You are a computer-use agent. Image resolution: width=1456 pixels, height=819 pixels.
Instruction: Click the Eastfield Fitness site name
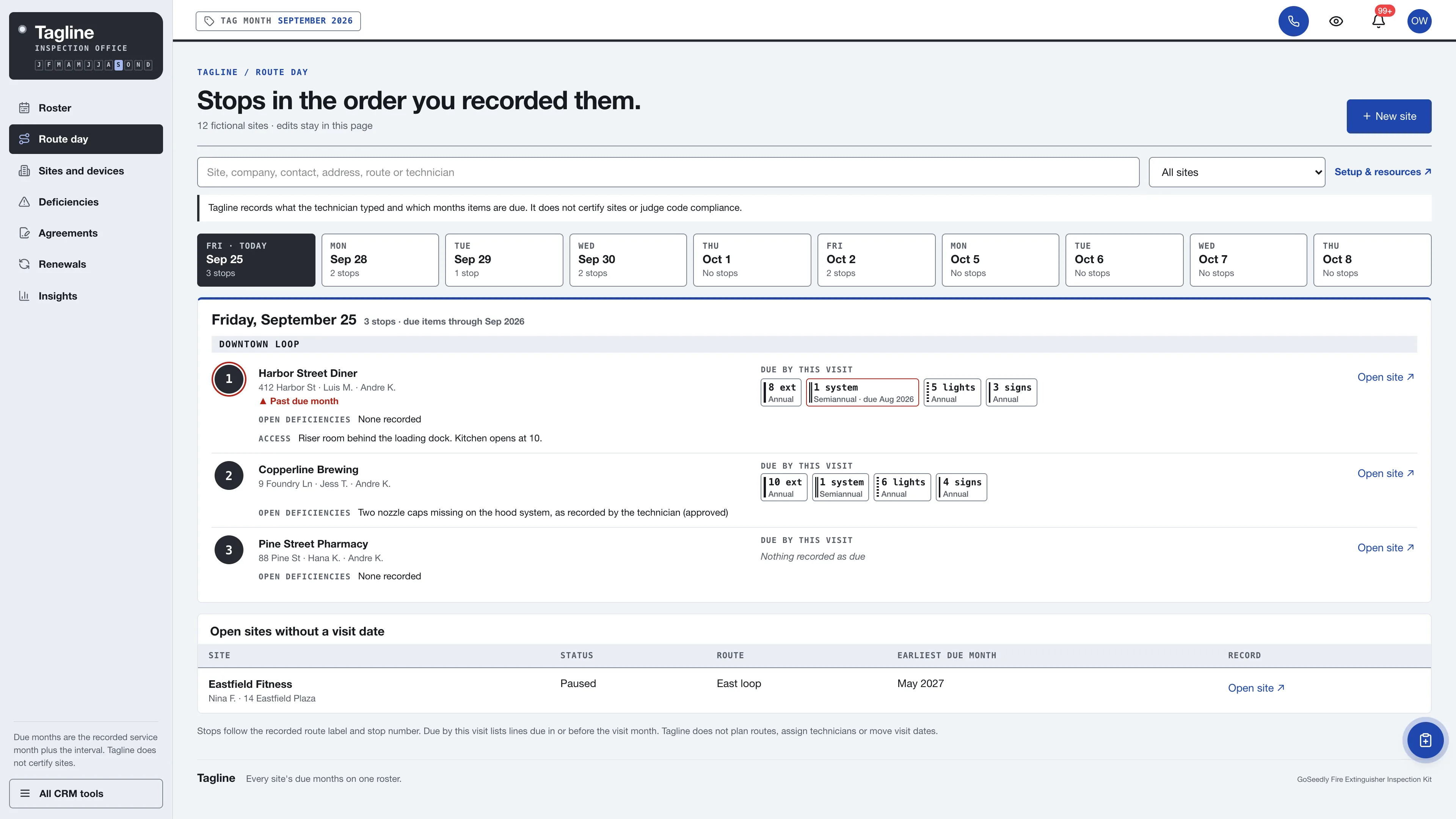tap(250, 684)
